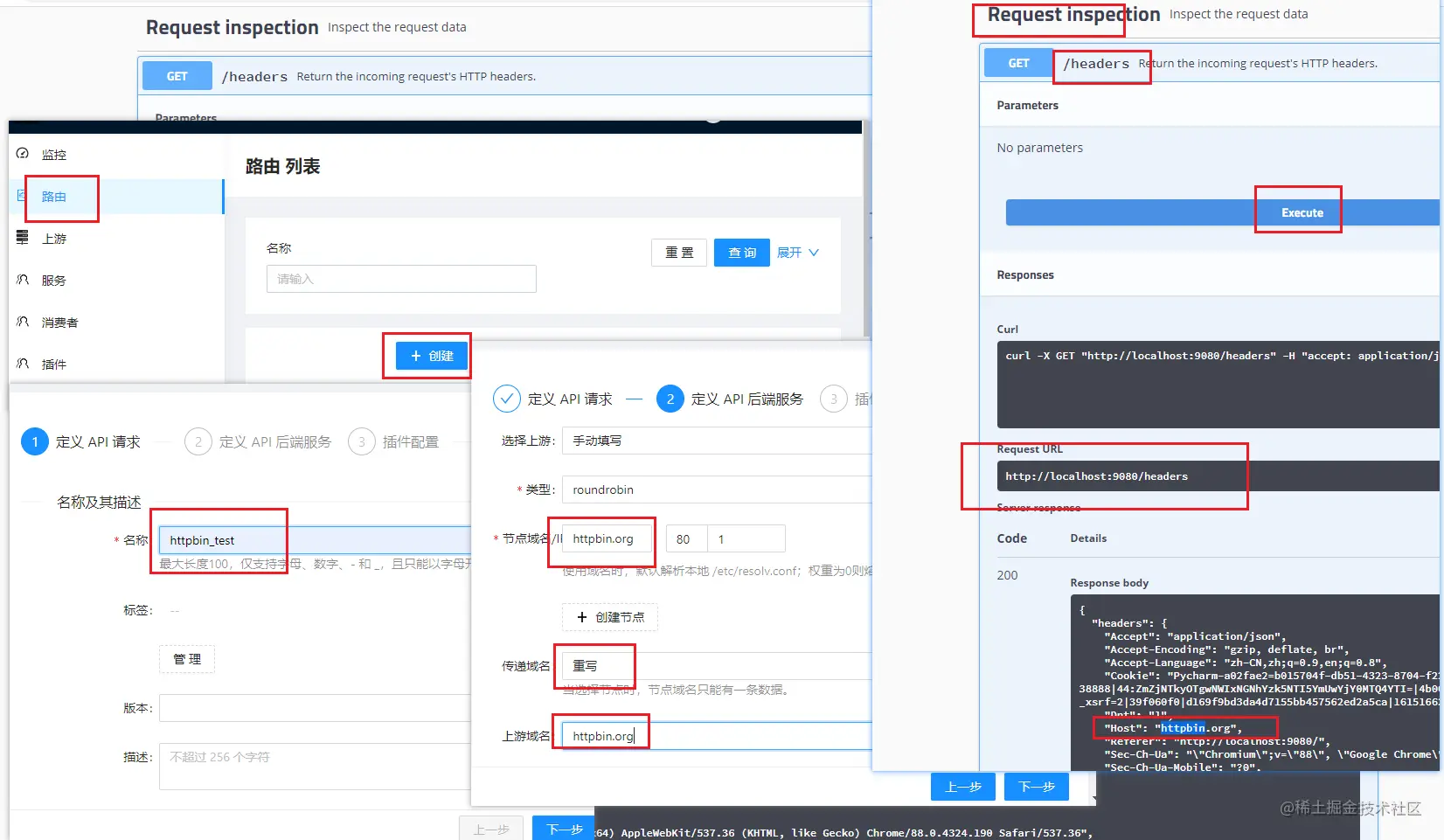The height and width of the screenshot is (840, 1444).
Task: Click the 路由 列表 page heading
Action: (x=283, y=166)
